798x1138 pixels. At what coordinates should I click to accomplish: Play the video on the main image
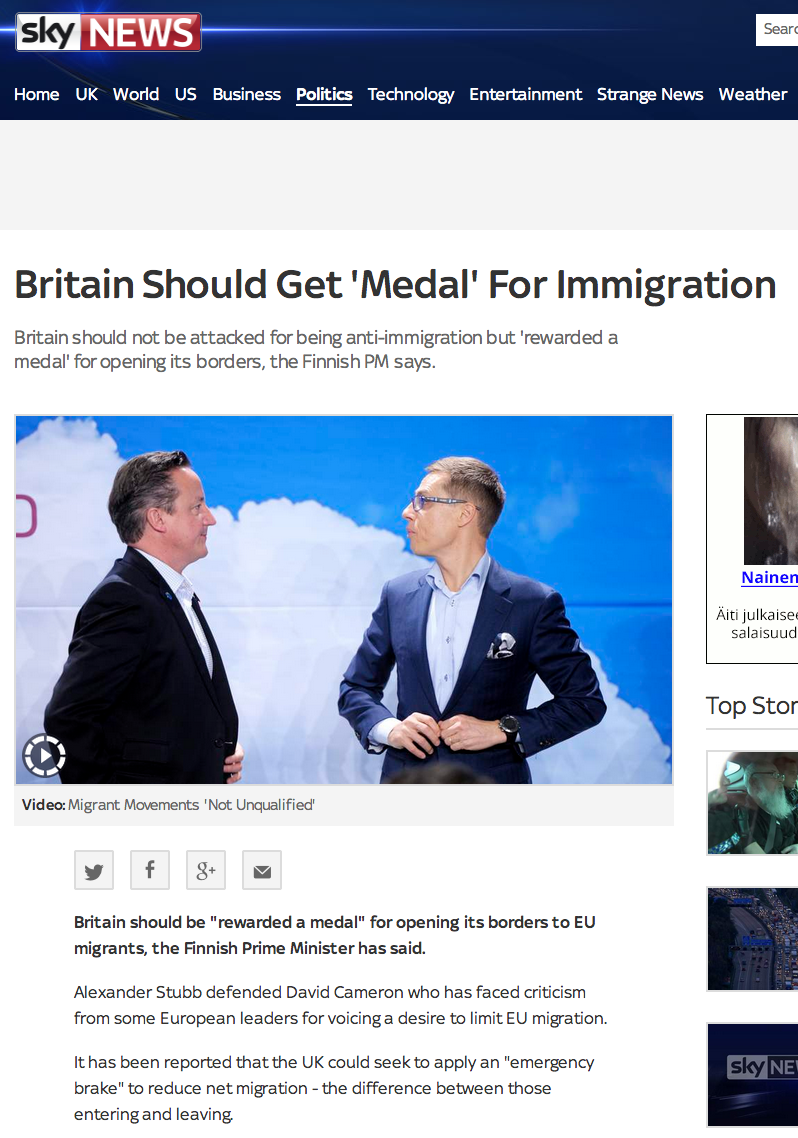click(44, 756)
